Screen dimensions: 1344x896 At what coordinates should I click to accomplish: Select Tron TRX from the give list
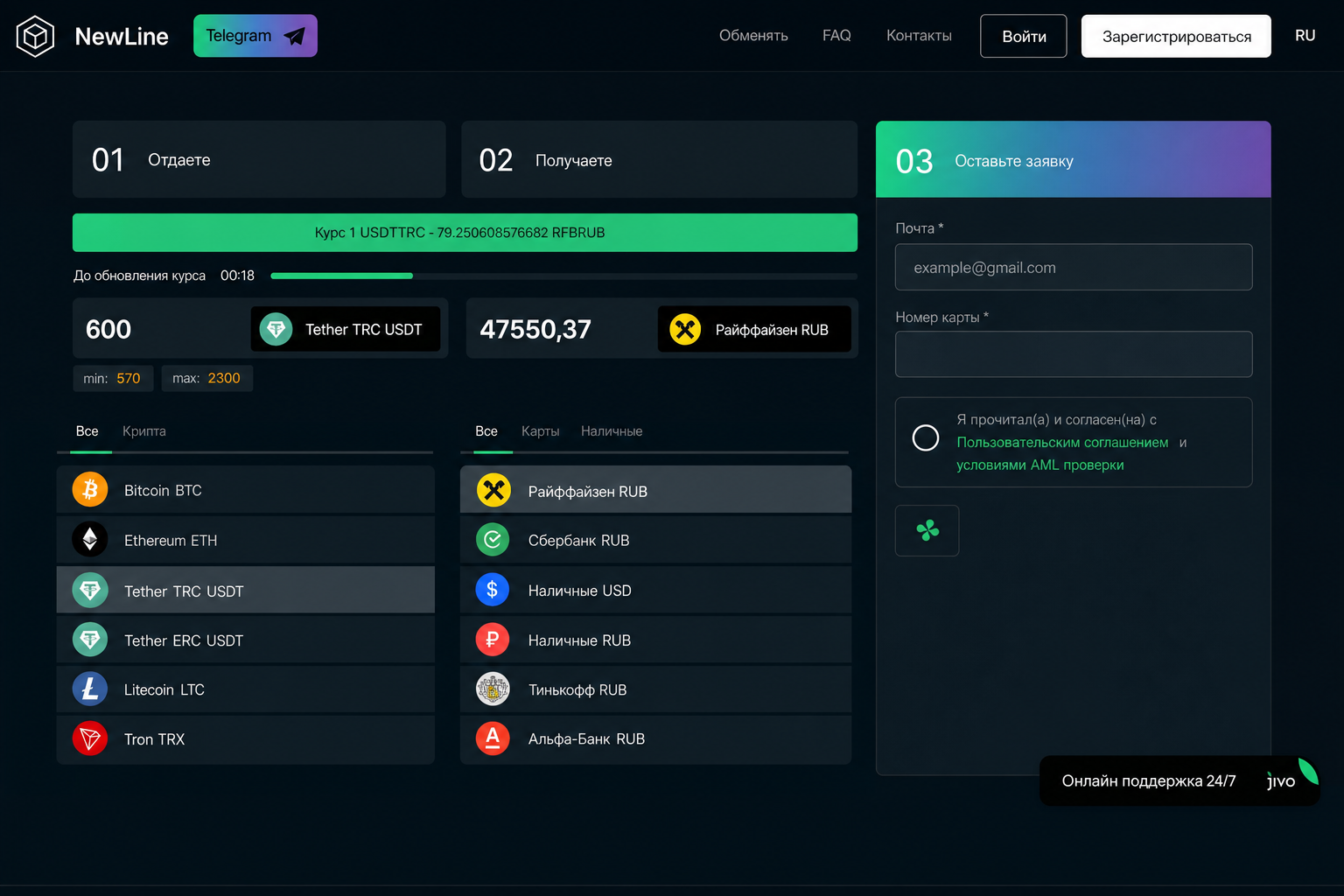[246, 739]
